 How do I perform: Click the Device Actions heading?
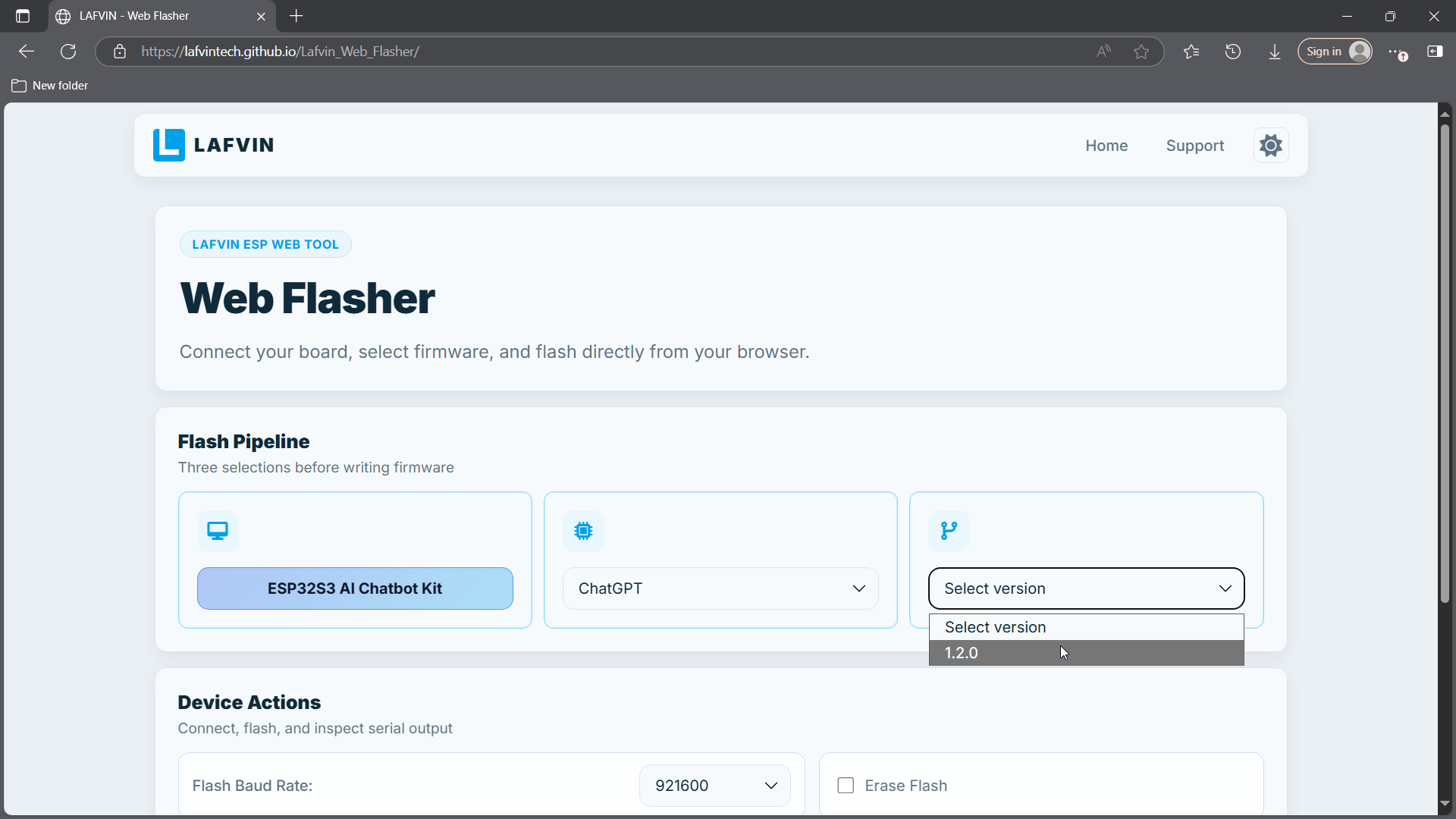(249, 702)
